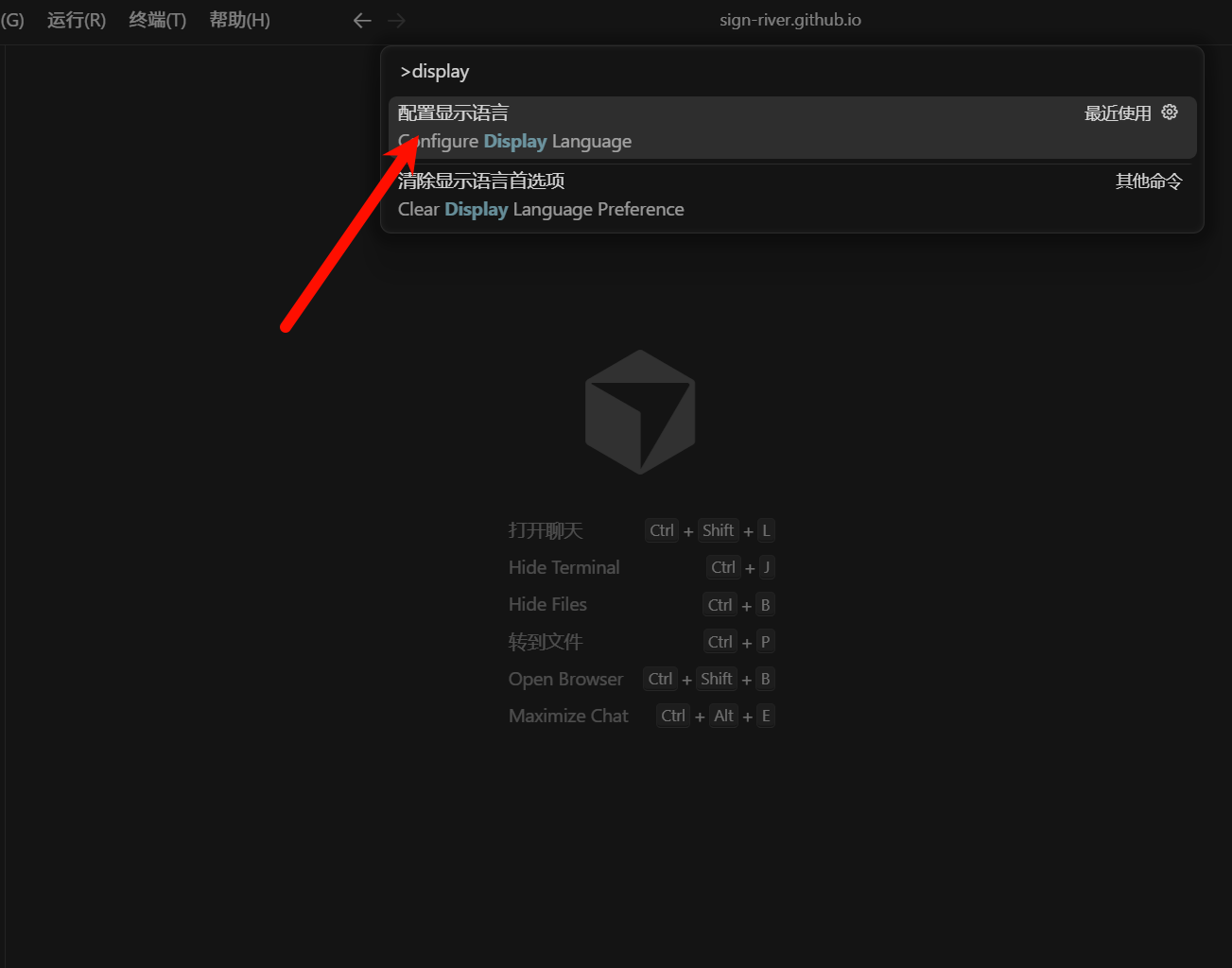Click the J key badge for Hide Terminal
Screen dimensions: 1232x968
click(767, 567)
